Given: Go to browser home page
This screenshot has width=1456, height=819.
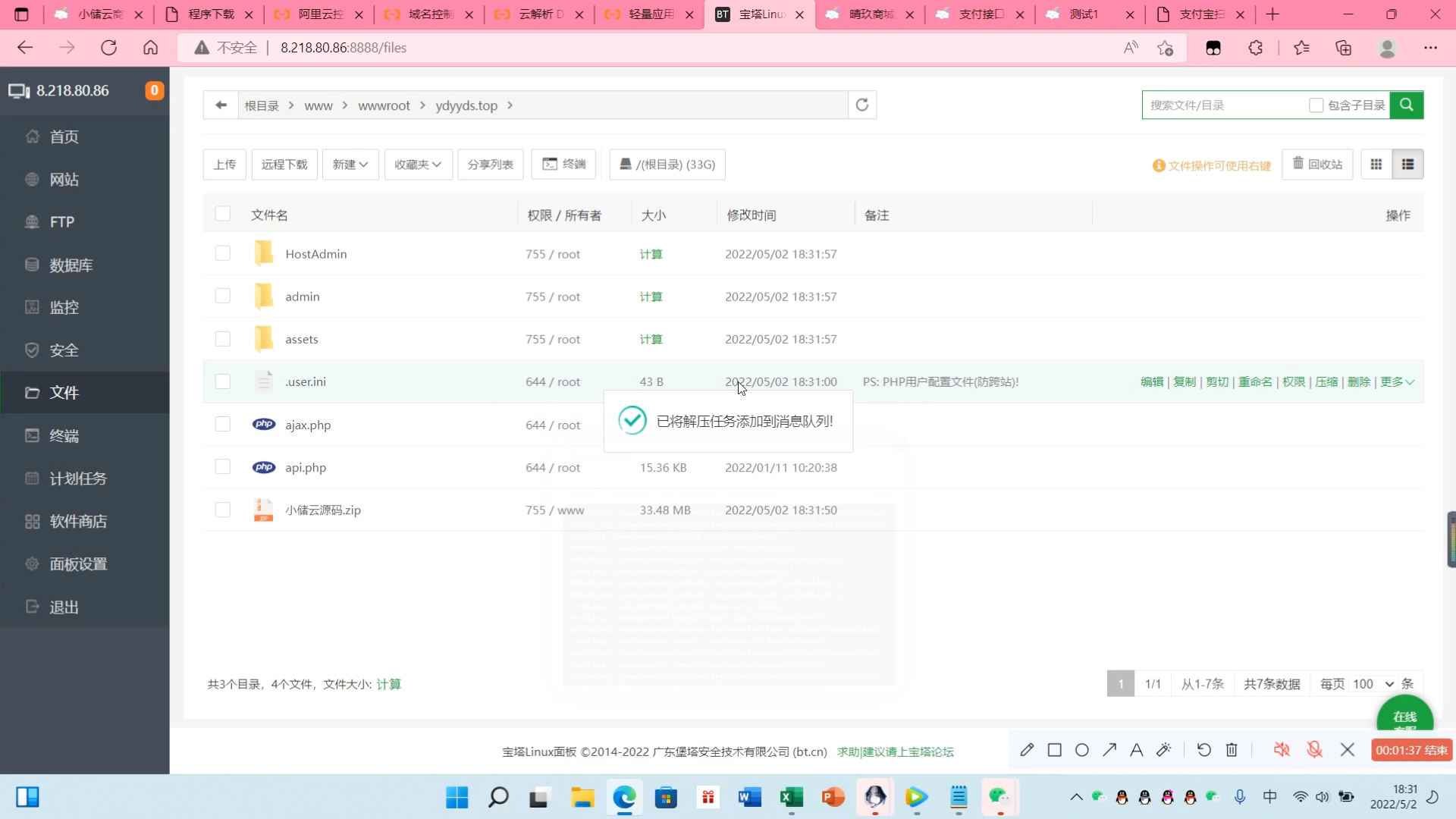Looking at the screenshot, I should click(x=150, y=48).
